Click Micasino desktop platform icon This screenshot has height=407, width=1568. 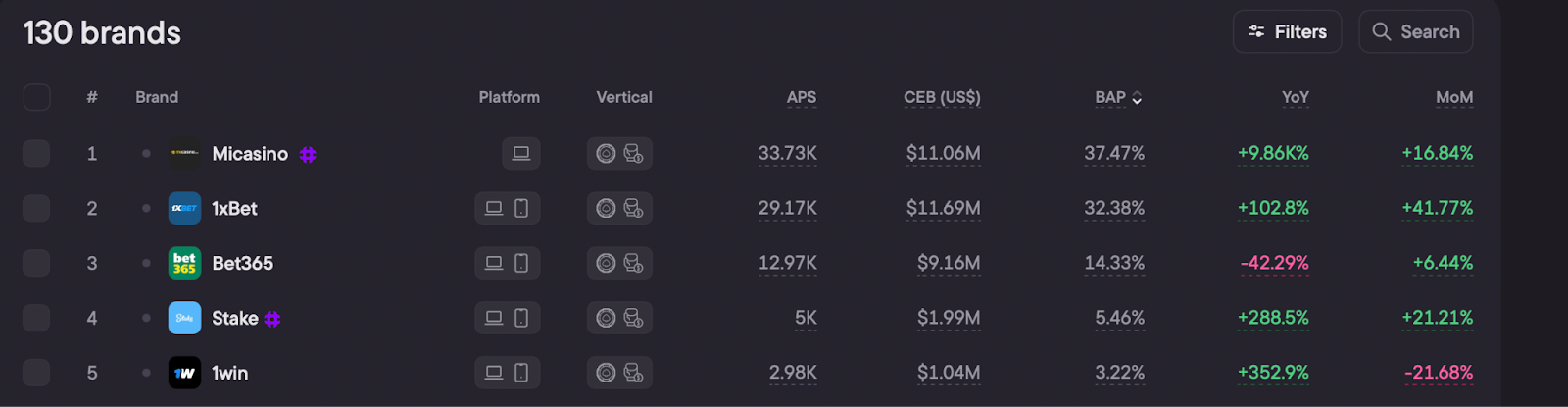pos(521,153)
